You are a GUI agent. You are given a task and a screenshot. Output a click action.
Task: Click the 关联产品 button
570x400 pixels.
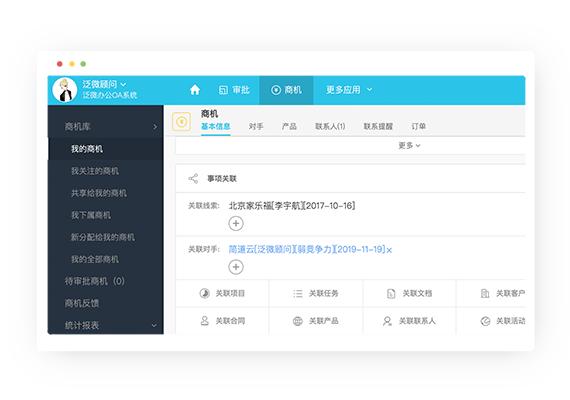click(316, 321)
